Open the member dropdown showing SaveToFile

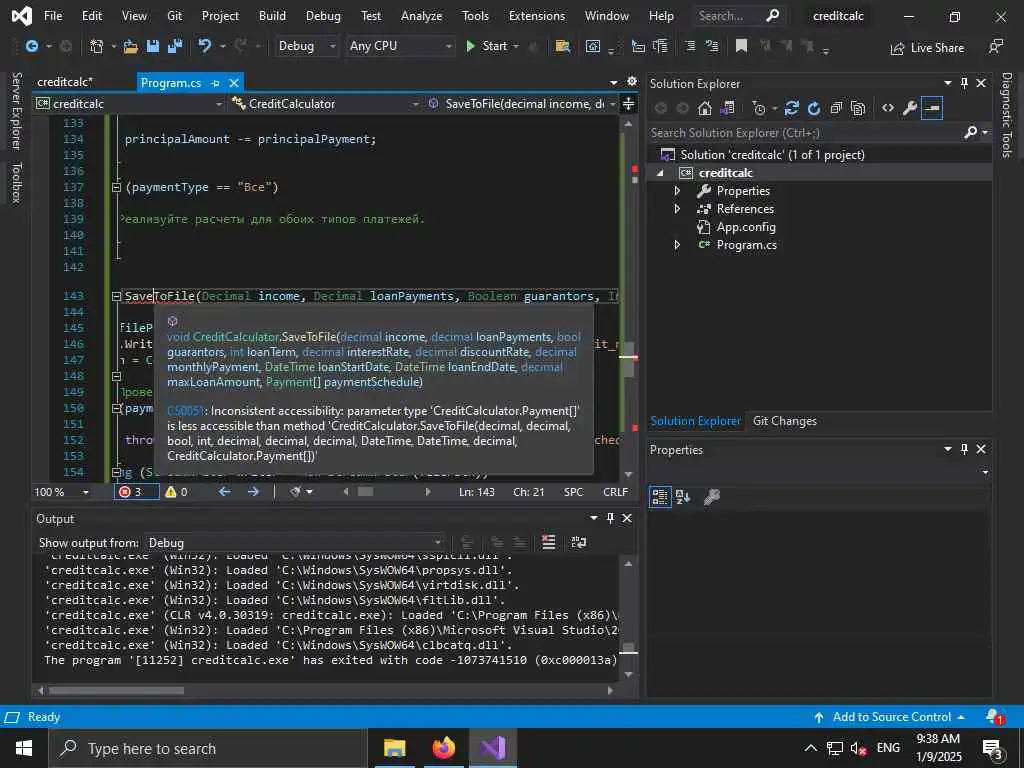(x=521, y=104)
